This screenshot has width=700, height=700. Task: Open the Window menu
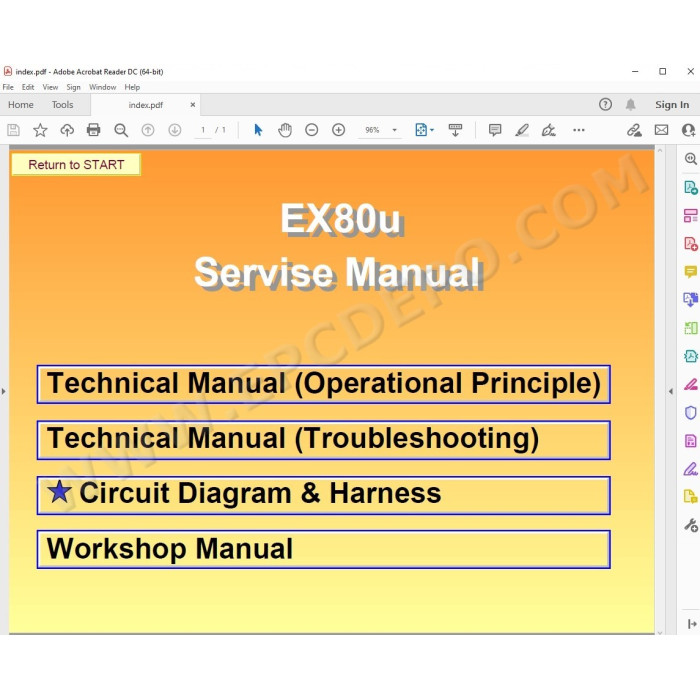click(x=102, y=87)
